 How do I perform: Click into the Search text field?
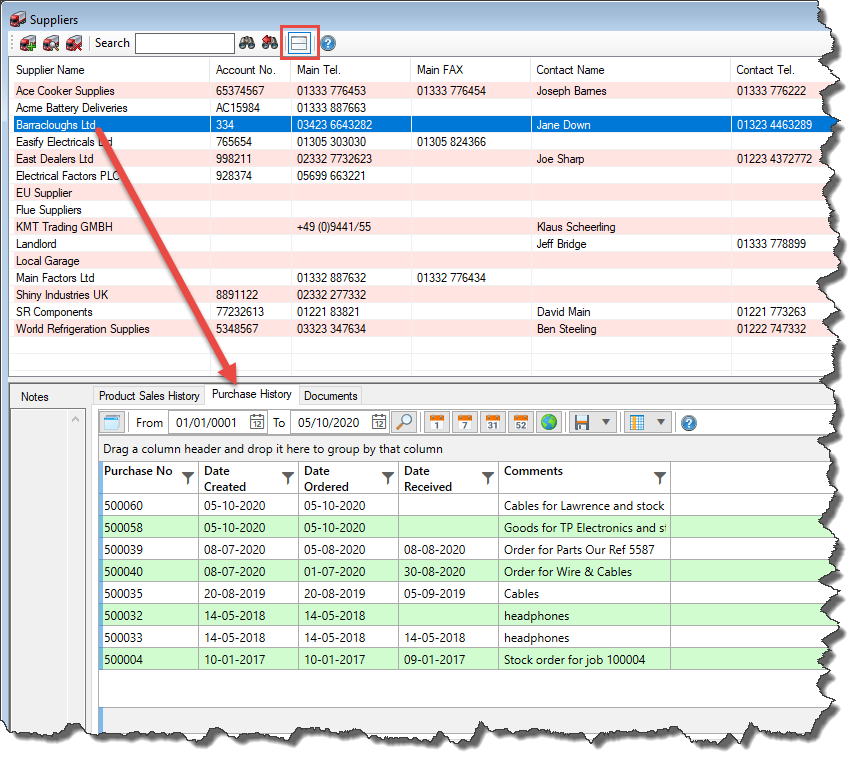click(x=184, y=43)
